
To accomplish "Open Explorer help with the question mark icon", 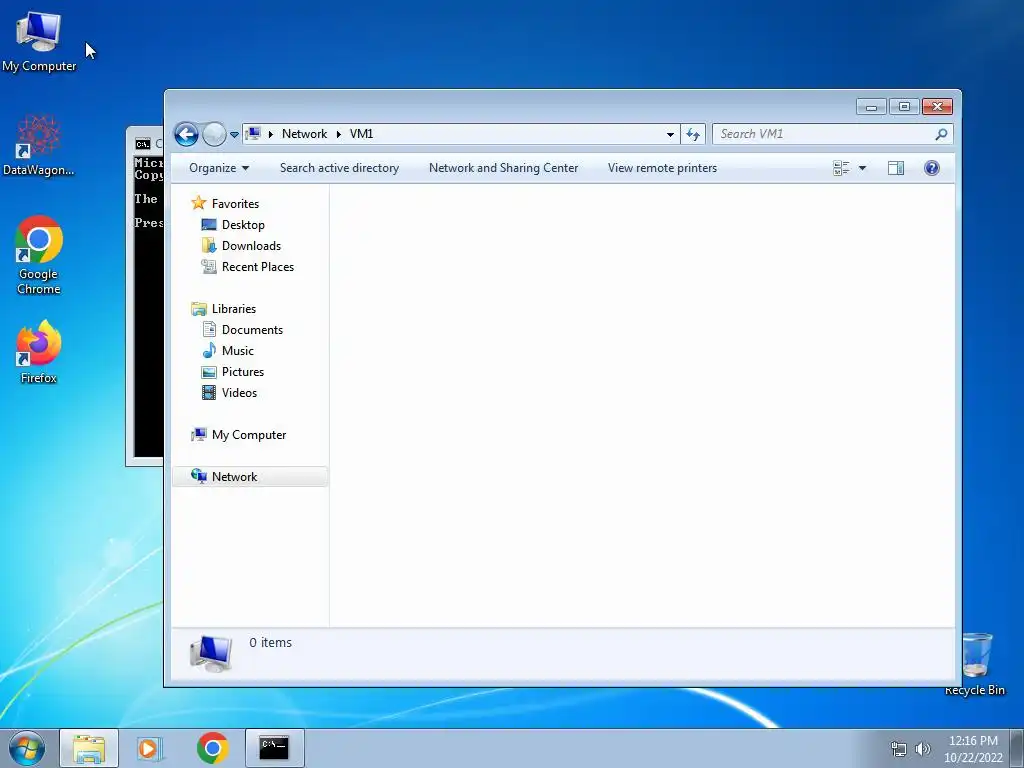I will tap(932, 168).
